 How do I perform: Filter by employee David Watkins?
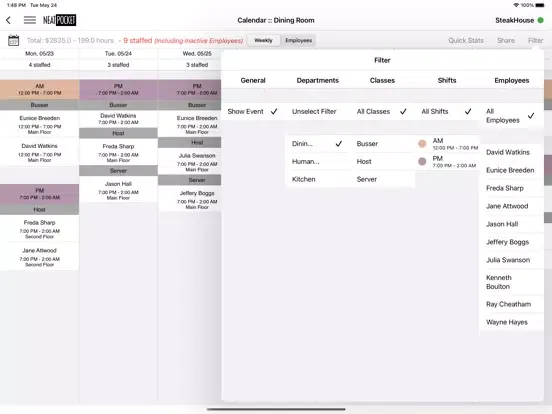(x=512, y=152)
